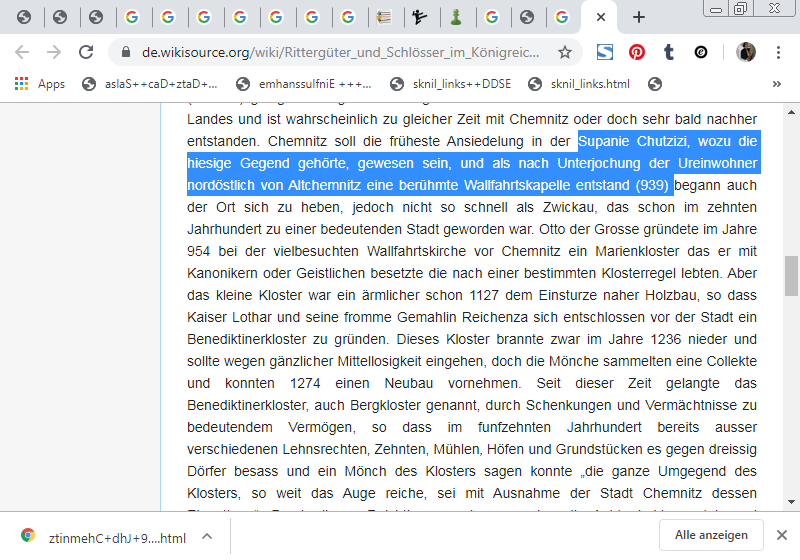Screen dimensions: 800x560
Task: Click the word 'Bergkloster'
Action: point(385,405)
